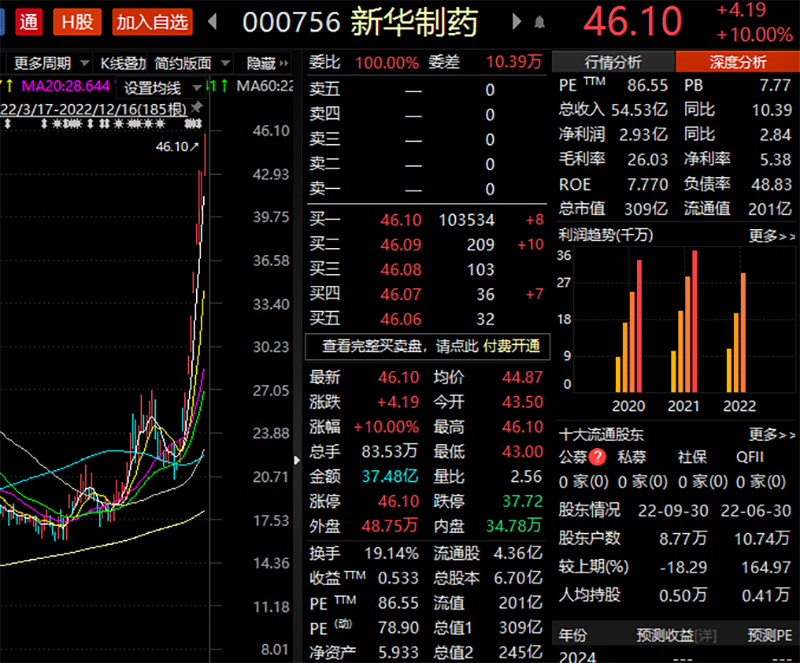Click the 均价 value 44.87
Screen dimensions: 800x663
(522, 377)
